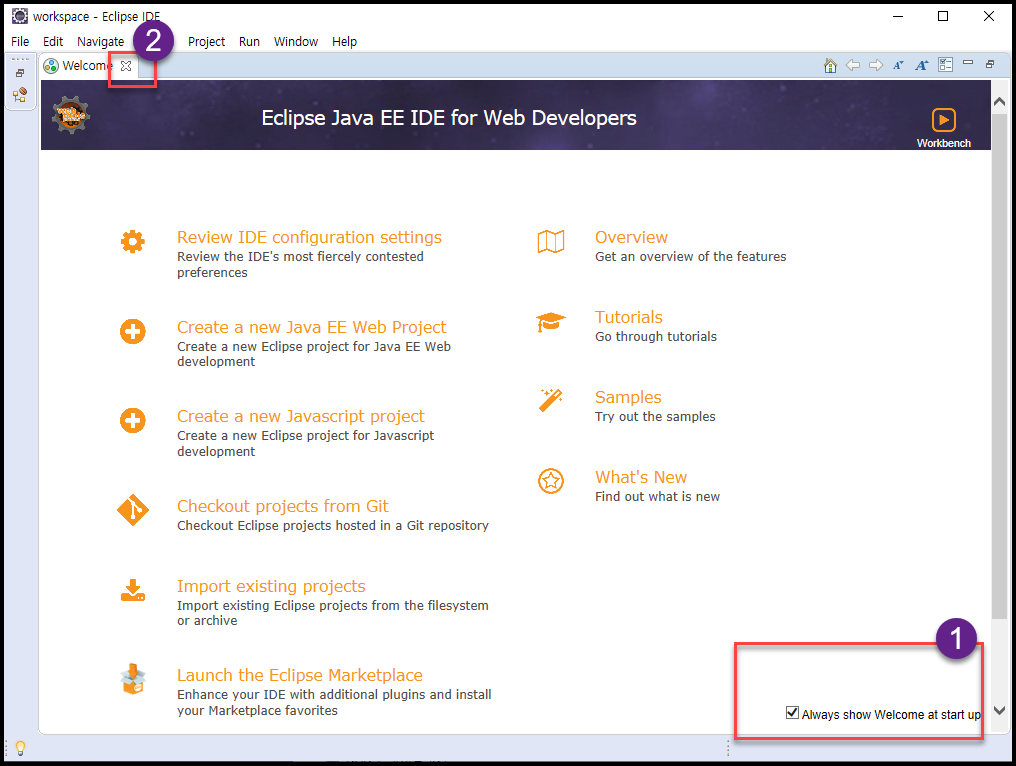Maximize the Eclipse IDE window
Image resolution: width=1016 pixels, height=766 pixels.
pyautogui.click(x=943, y=16)
